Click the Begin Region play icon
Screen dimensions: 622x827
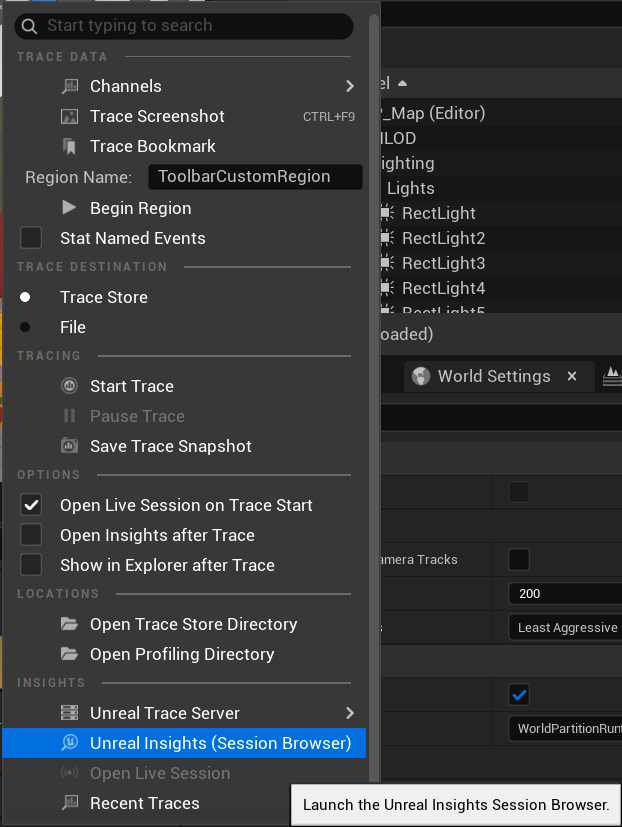pyautogui.click(x=69, y=207)
